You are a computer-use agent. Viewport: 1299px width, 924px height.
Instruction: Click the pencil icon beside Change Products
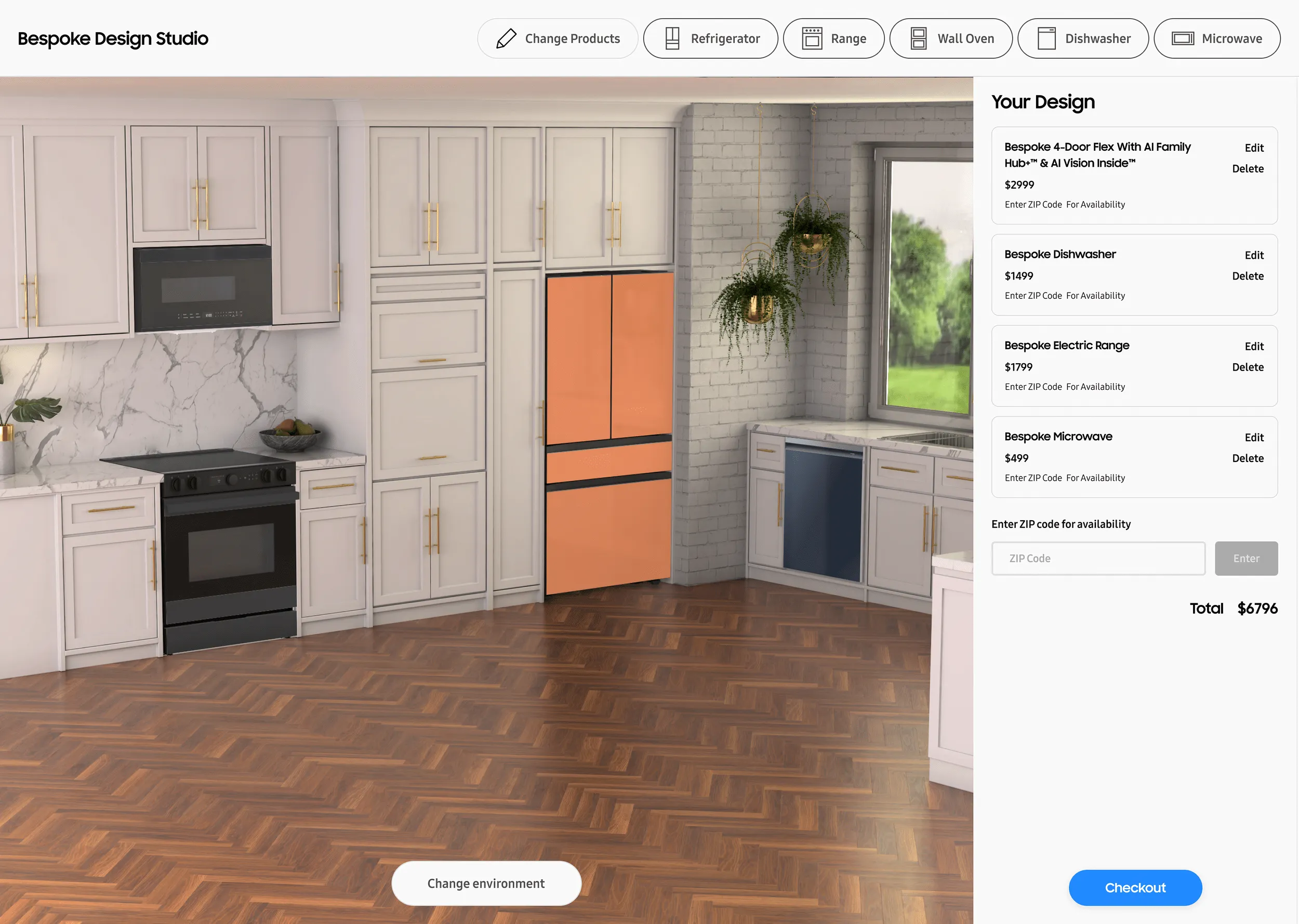[506, 38]
